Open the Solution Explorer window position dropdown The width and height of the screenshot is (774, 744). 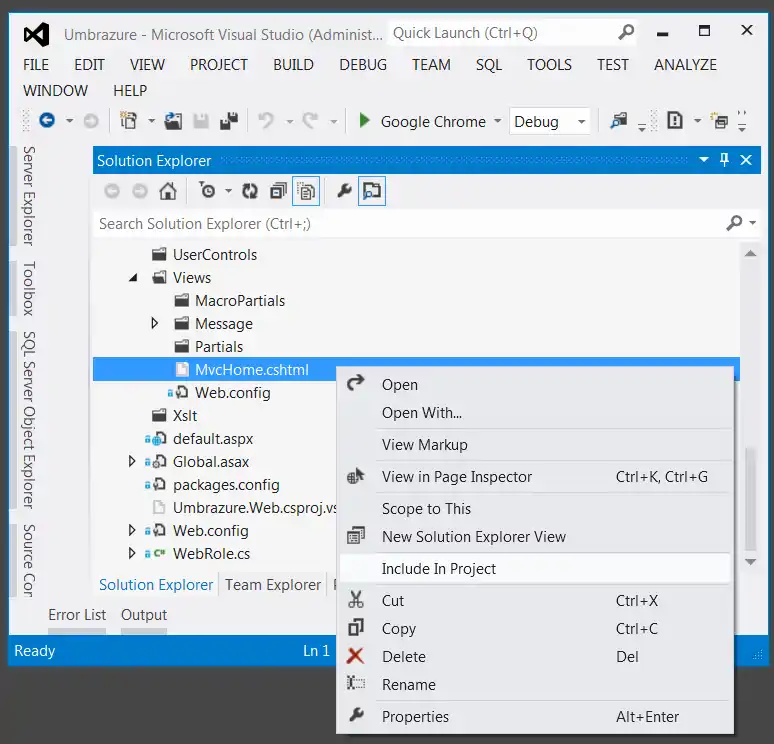[x=704, y=160]
